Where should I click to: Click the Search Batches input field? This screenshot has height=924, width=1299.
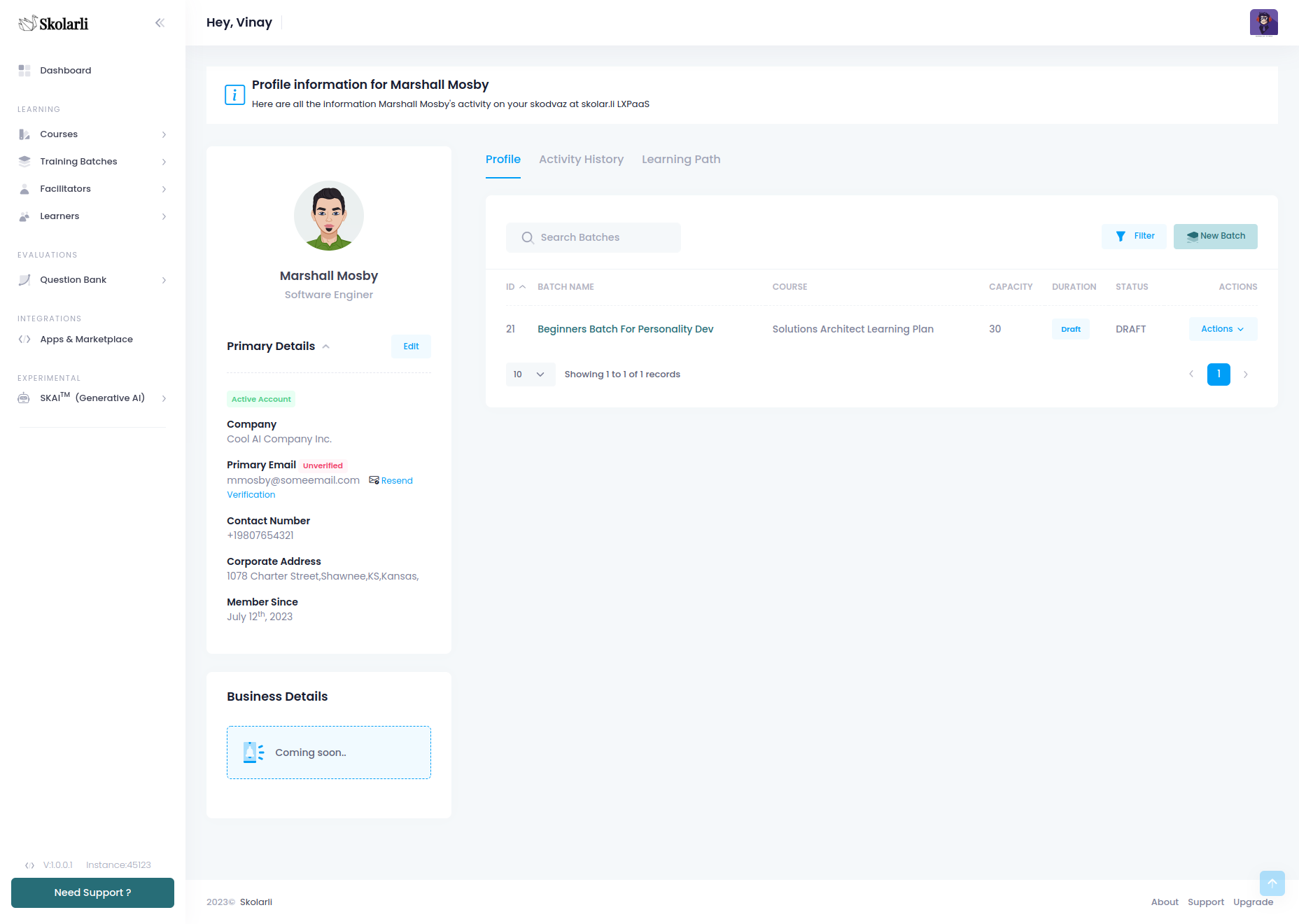602,238
